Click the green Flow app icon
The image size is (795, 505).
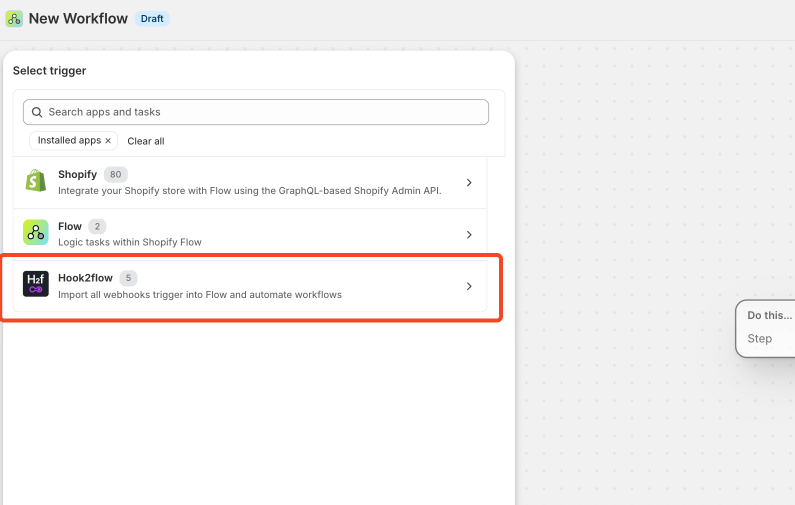pyautogui.click(x=36, y=234)
